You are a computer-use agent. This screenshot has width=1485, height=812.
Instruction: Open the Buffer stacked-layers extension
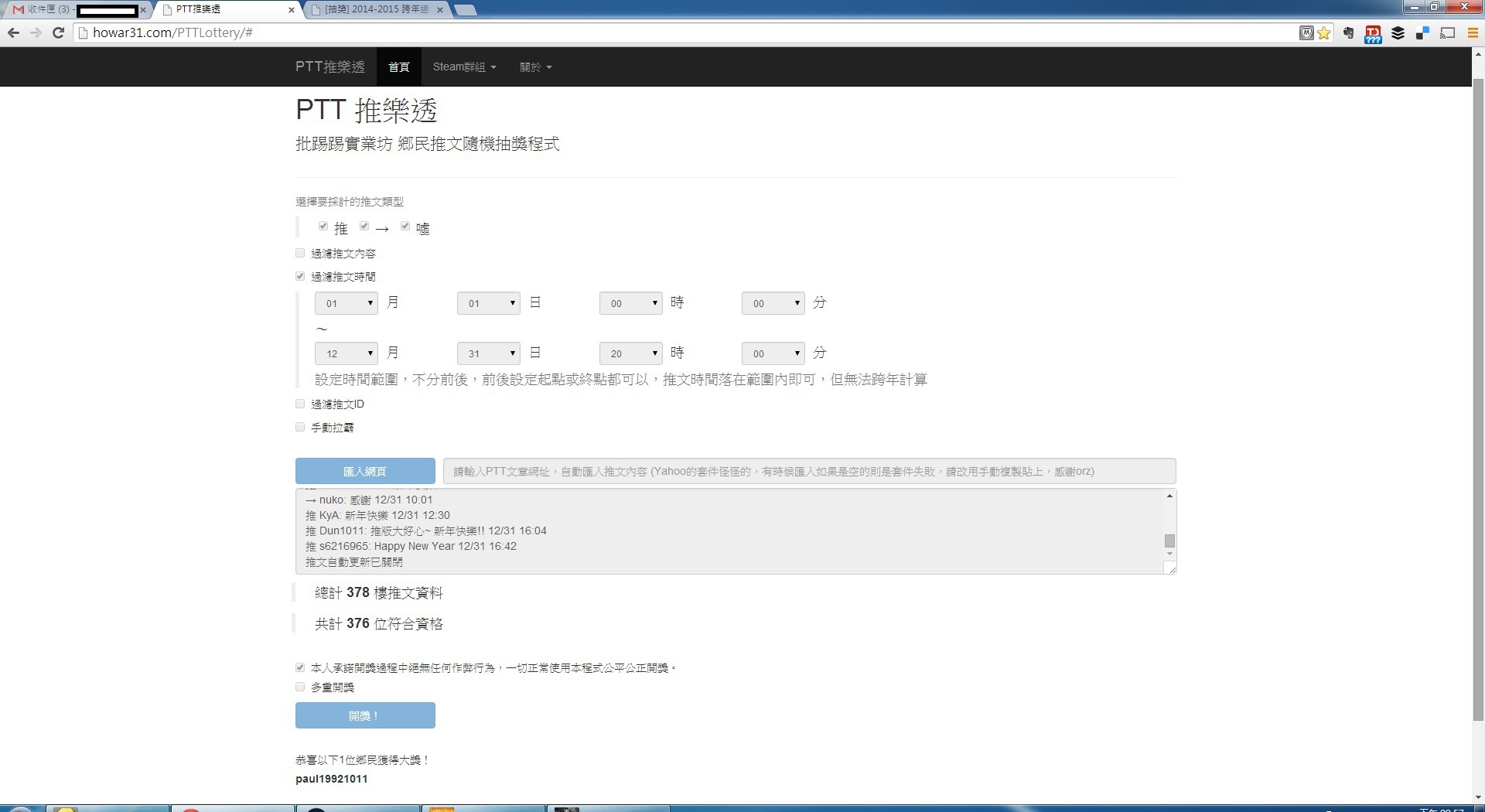(x=1398, y=32)
